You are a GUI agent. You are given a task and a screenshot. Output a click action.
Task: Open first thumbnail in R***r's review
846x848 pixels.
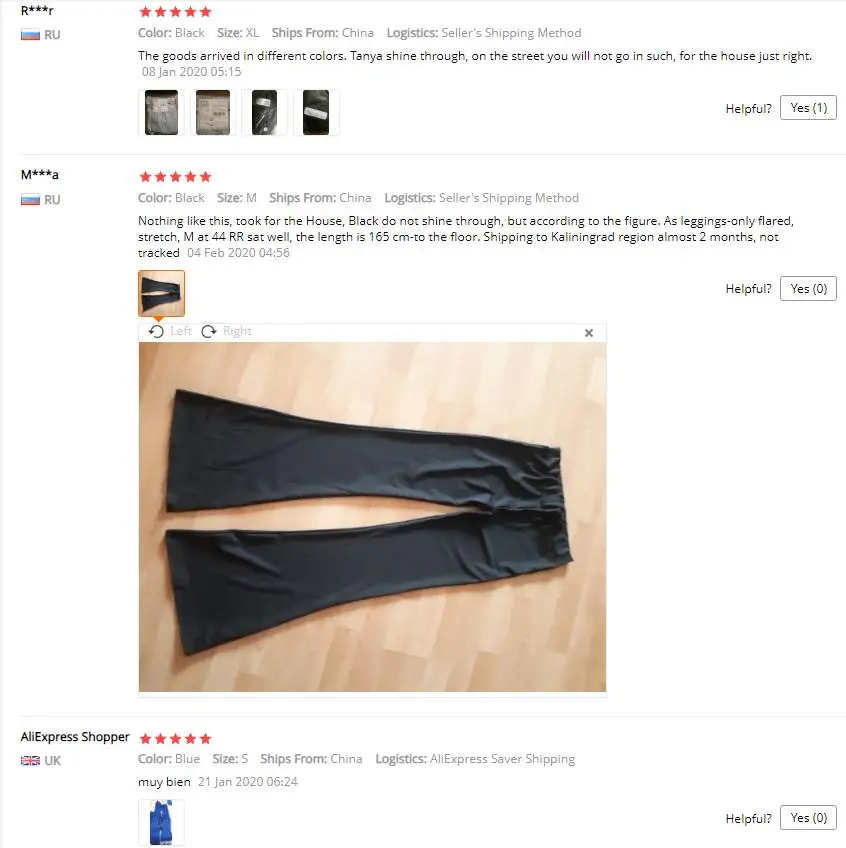click(x=161, y=112)
